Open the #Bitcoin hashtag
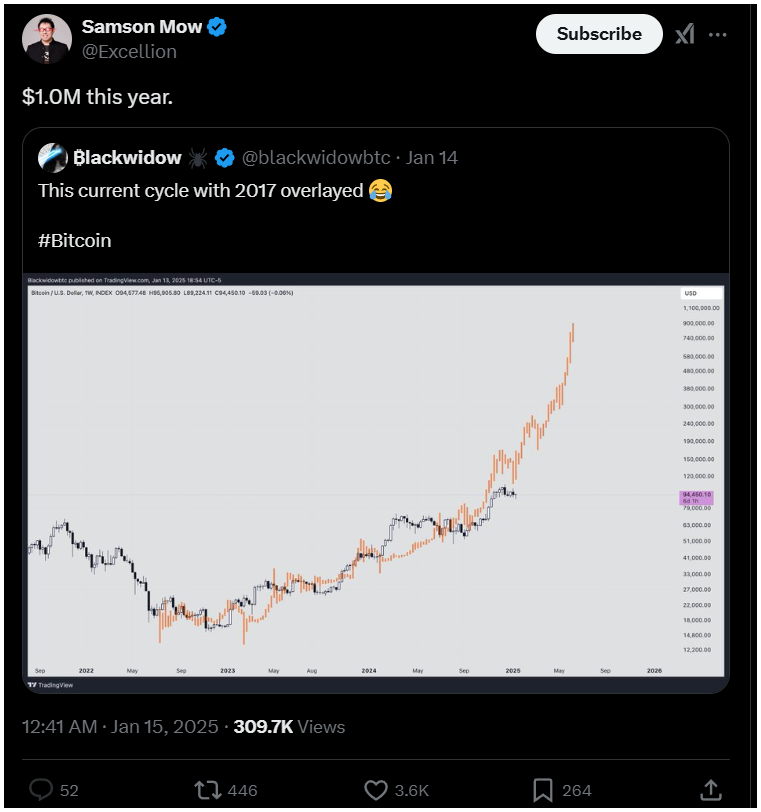Viewport: 761px width, 812px height. 75,241
